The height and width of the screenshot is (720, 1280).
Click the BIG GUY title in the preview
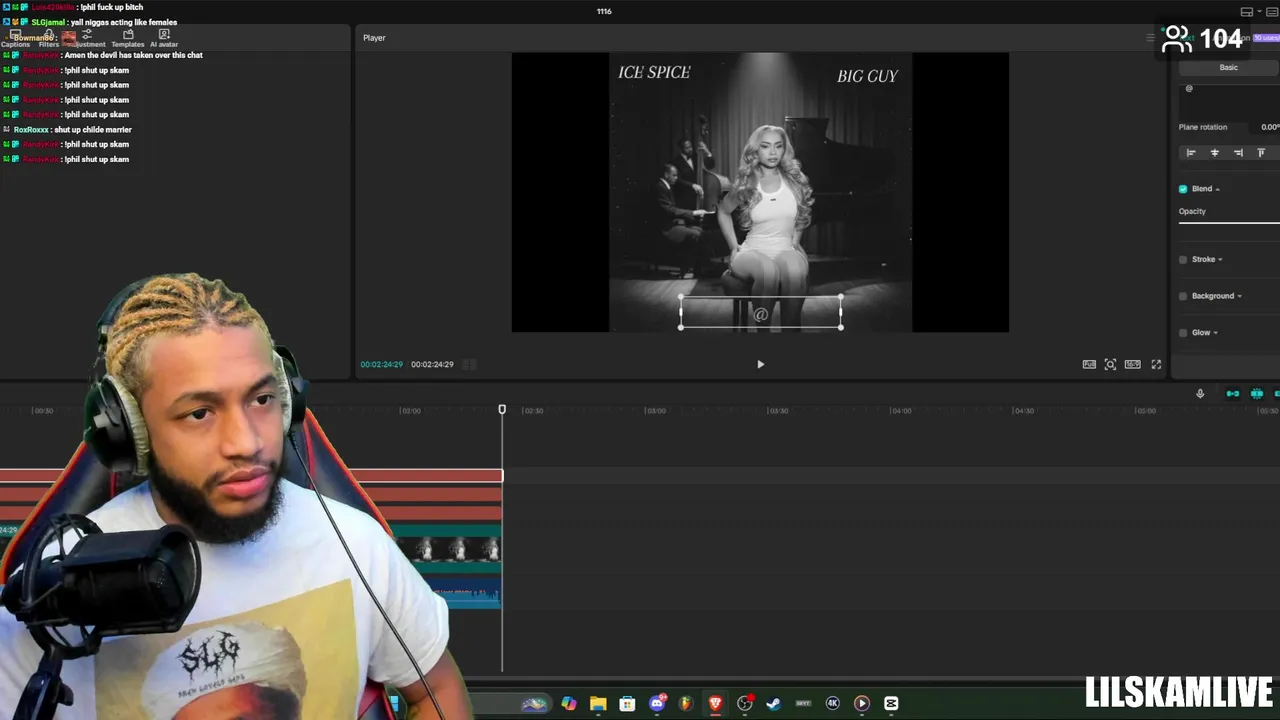click(x=867, y=76)
